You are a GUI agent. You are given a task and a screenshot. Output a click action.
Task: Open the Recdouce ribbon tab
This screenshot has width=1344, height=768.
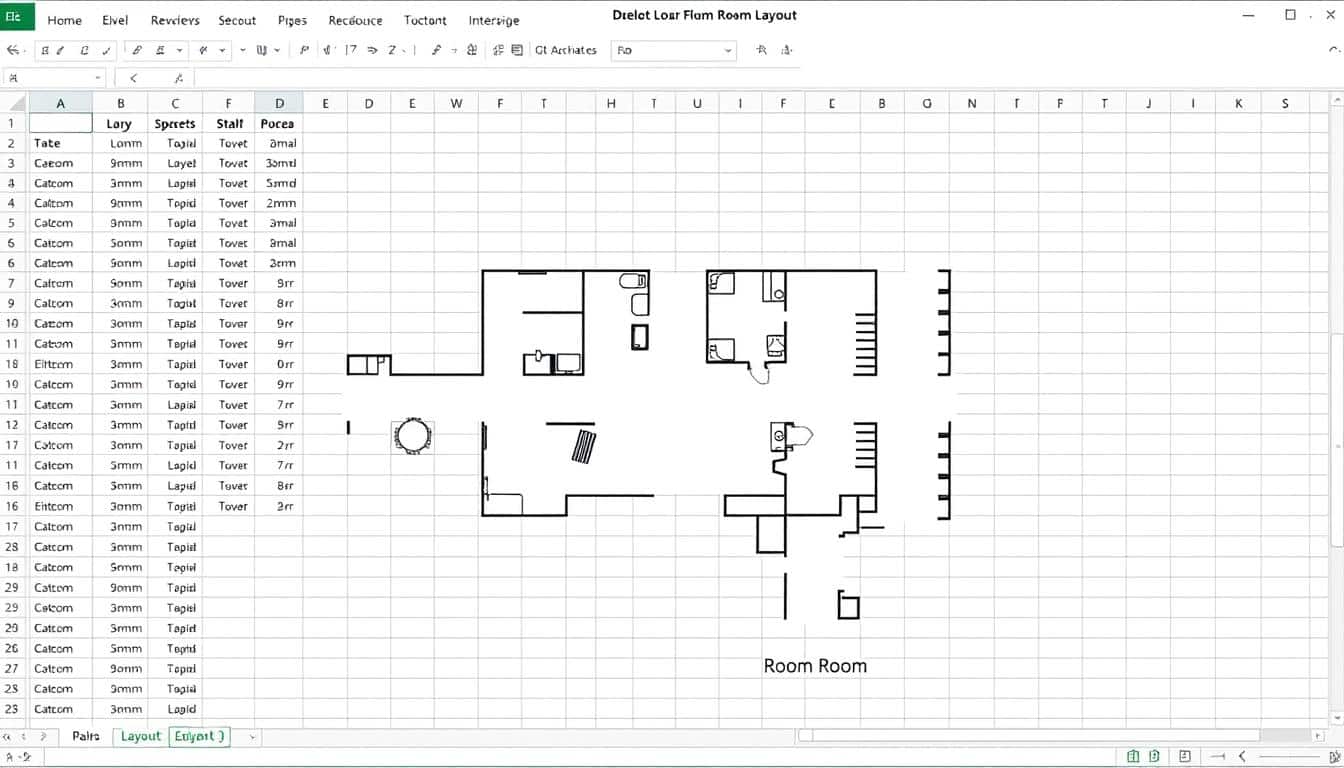point(355,20)
